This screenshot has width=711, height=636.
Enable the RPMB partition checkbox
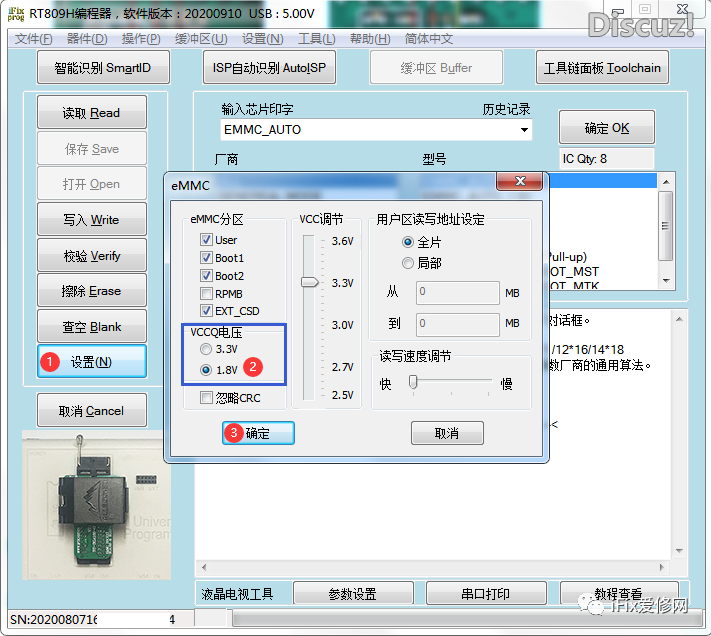206,294
